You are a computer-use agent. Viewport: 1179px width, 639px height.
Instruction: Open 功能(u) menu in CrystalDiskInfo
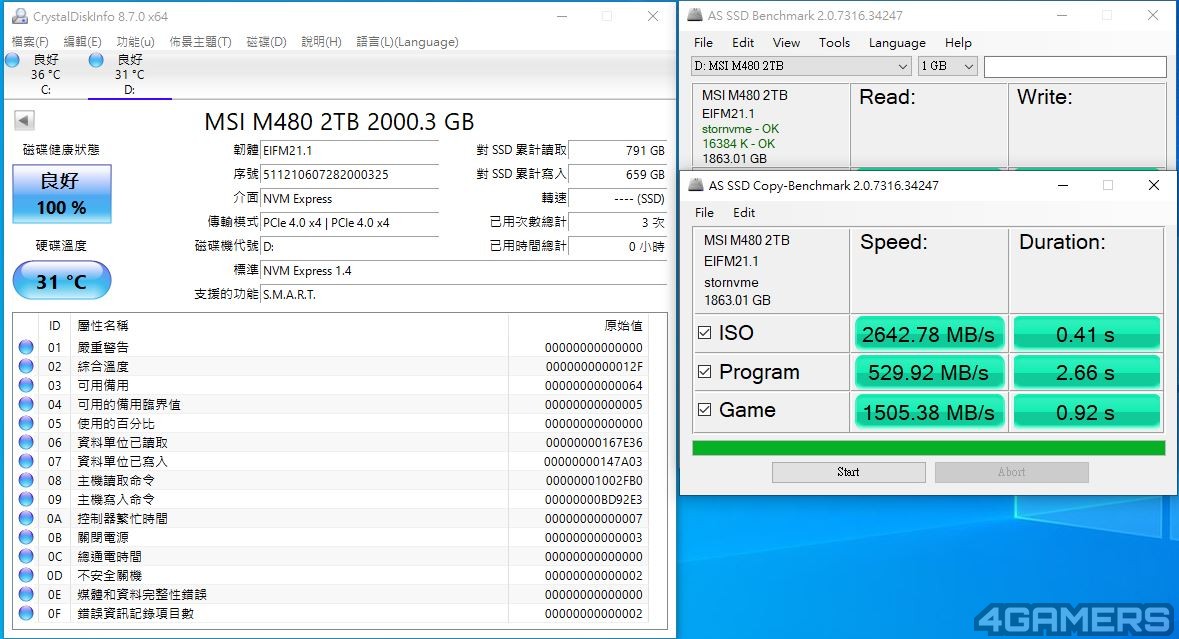pos(135,41)
